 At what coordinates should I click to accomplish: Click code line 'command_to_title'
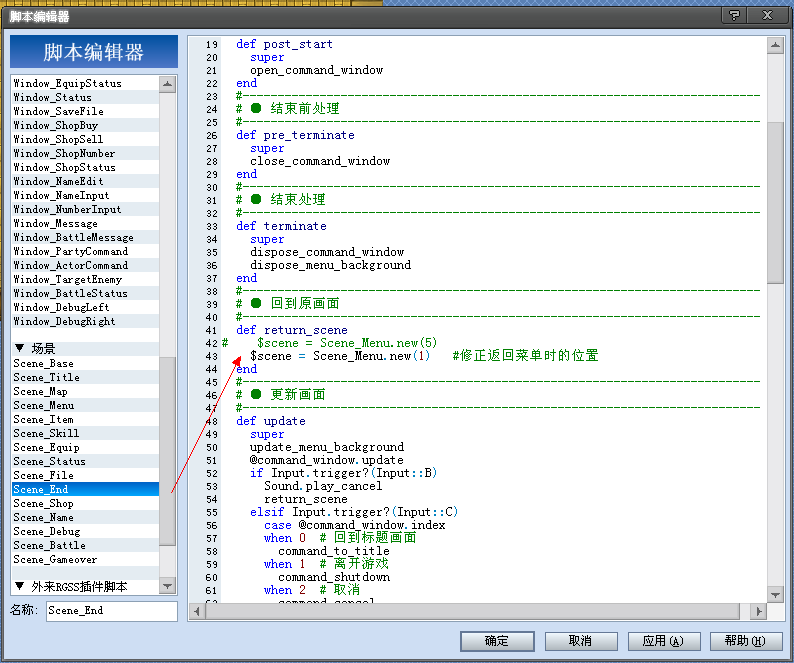click(x=334, y=551)
